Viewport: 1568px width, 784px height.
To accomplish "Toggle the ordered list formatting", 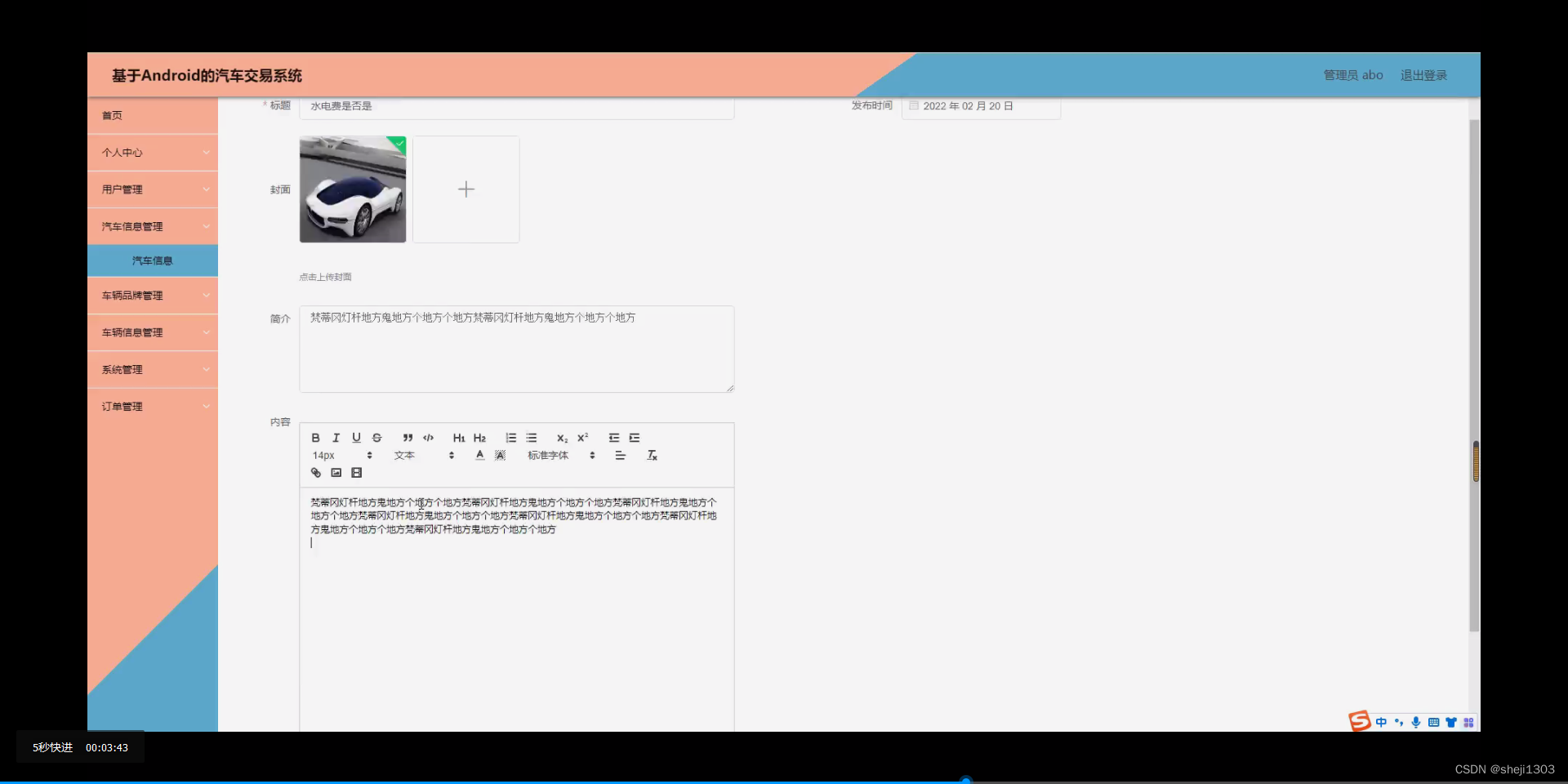I will click(510, 438).
